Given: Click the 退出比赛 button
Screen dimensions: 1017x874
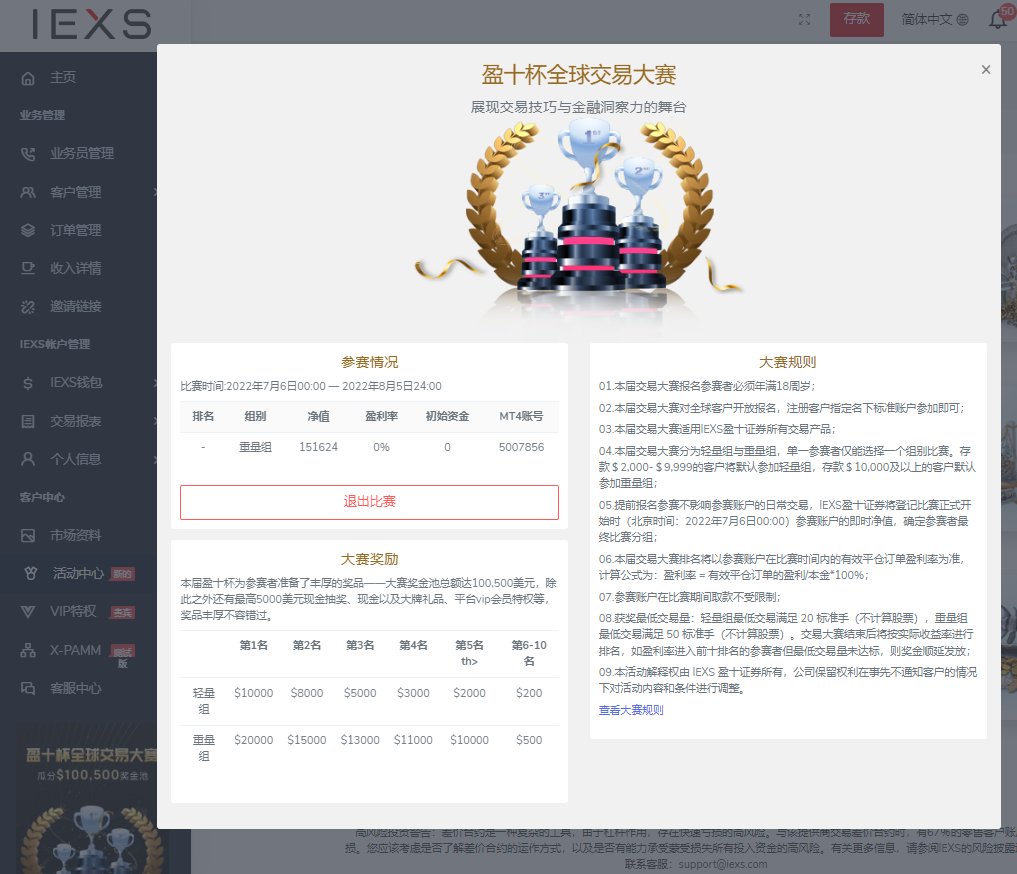Looking at the screenshot, I should coord(369,502).
